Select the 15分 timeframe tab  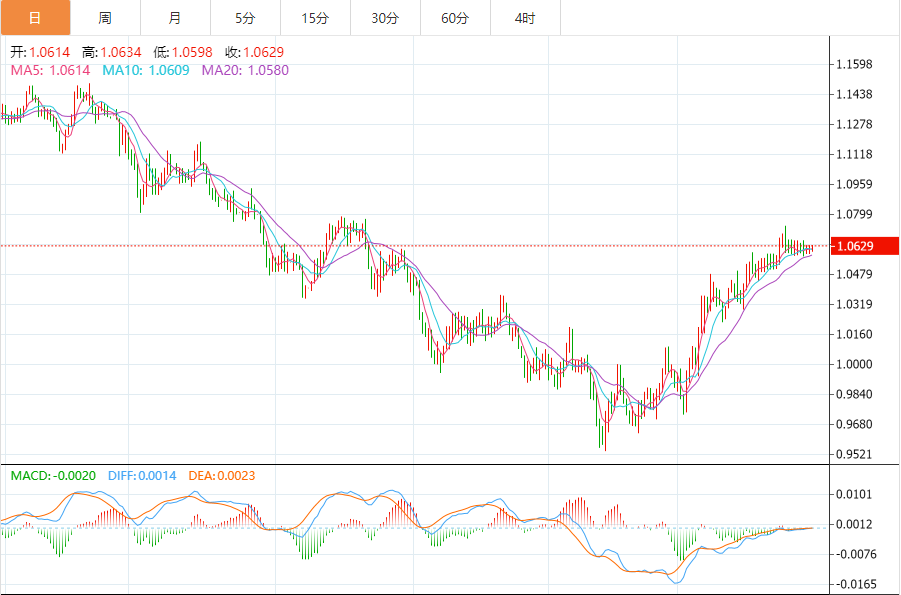pyautogui.click(x=315, y=18)
